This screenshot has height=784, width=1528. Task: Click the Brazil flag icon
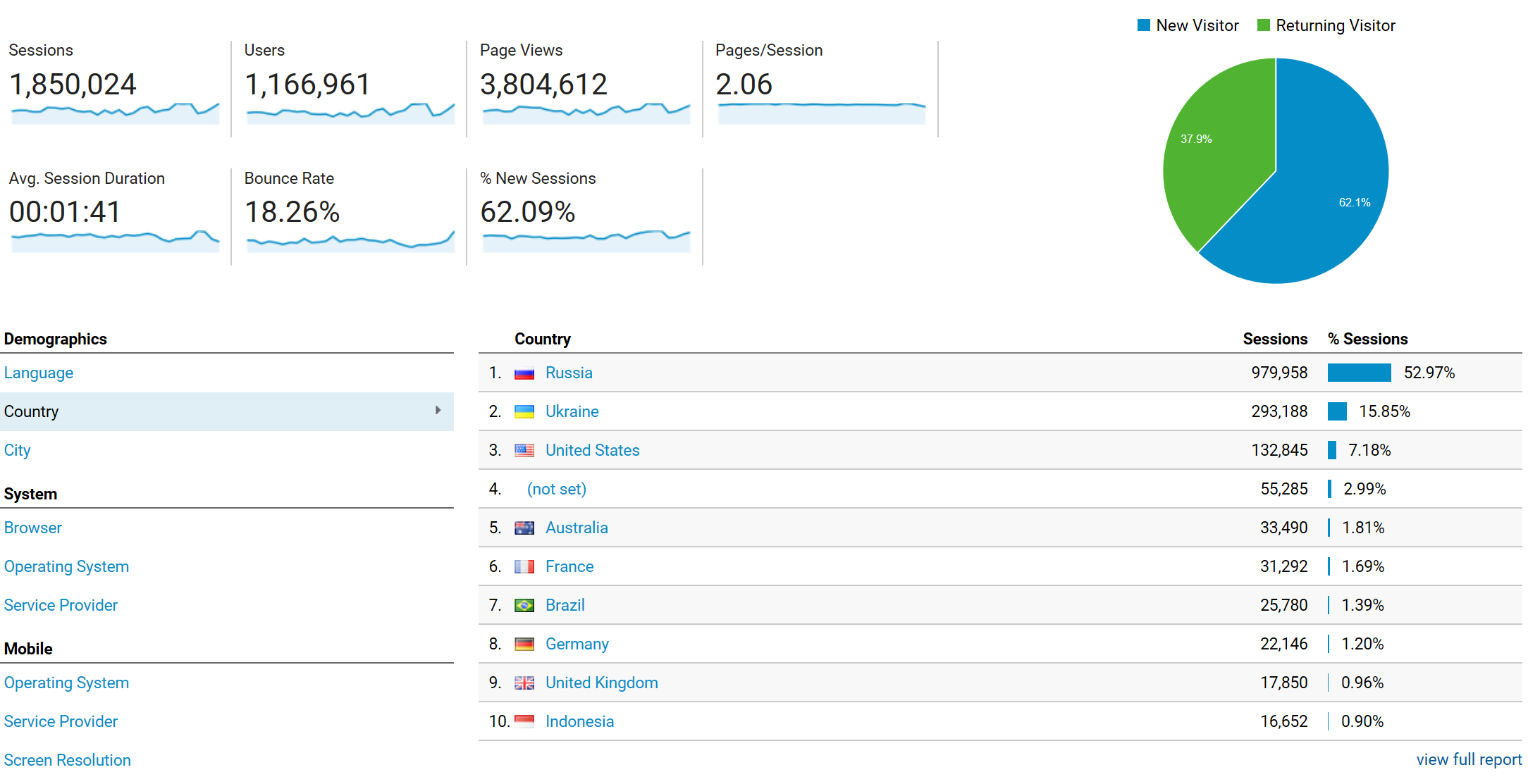click(x=524, y=605)
